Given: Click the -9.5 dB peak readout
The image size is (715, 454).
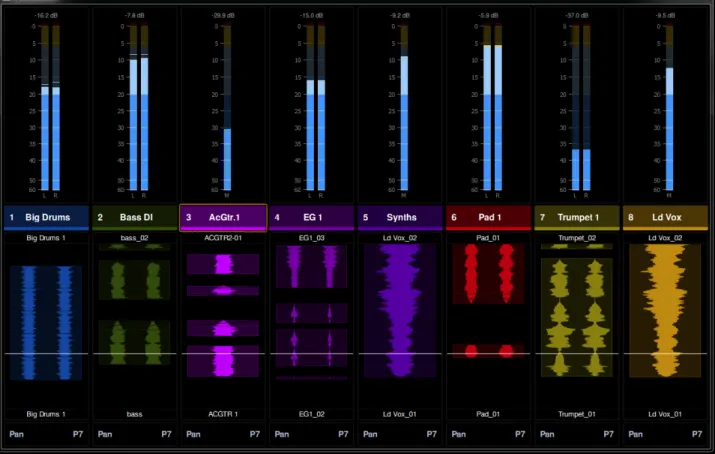Looking at the screenshot, I should click(x=665, y=15).
